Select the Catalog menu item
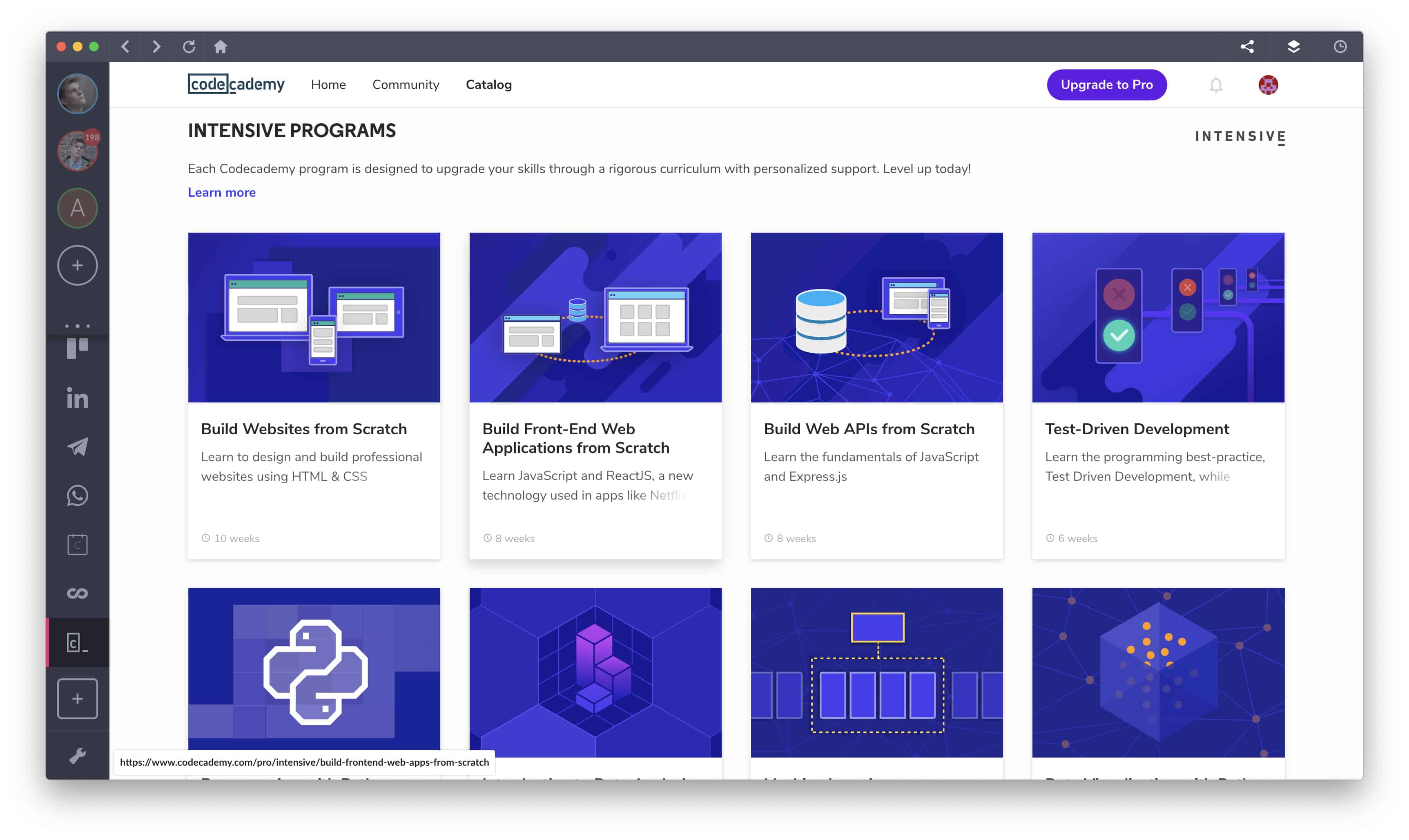Viewport: 1409px width, 840px height. (488, 85)
